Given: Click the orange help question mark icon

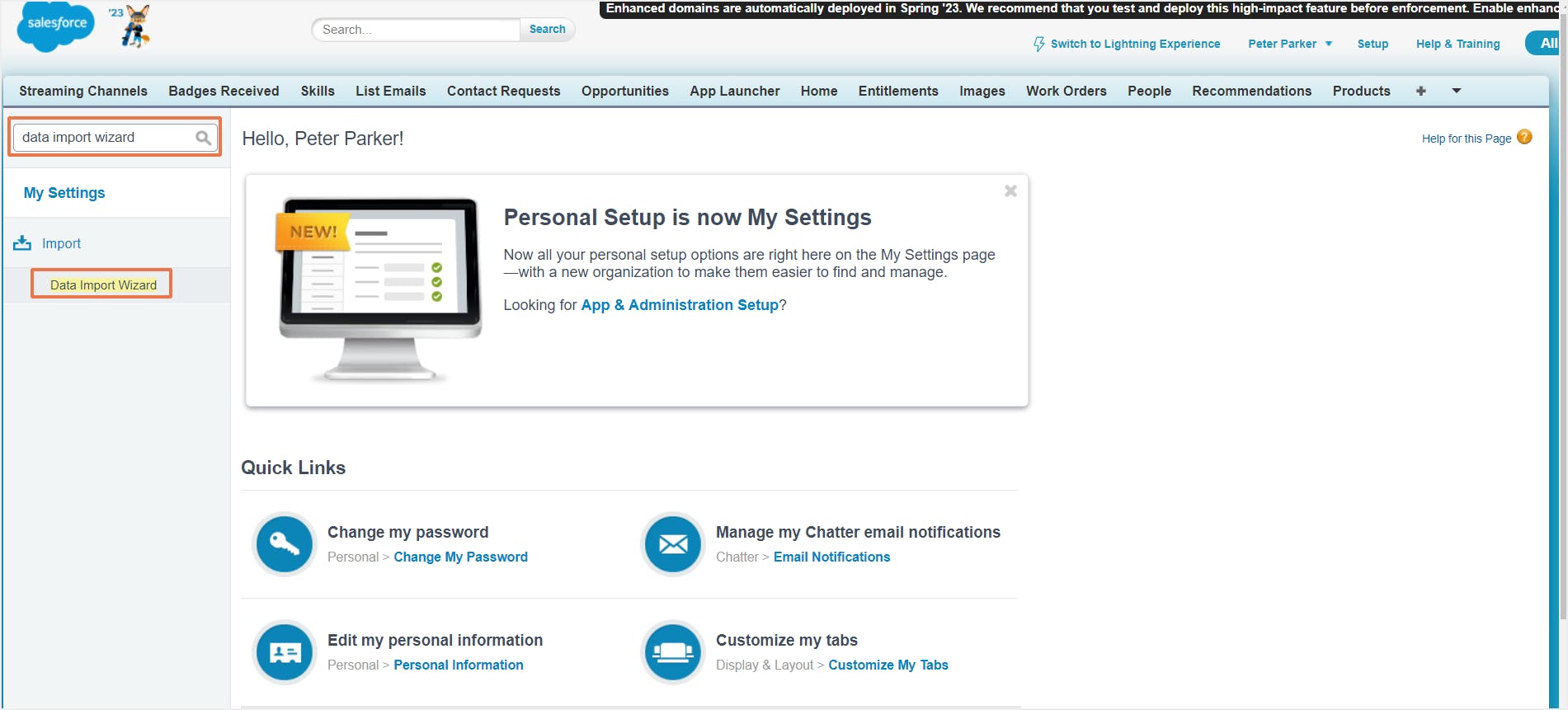Looking at the screenshot, I should [x=1524, y=137].
